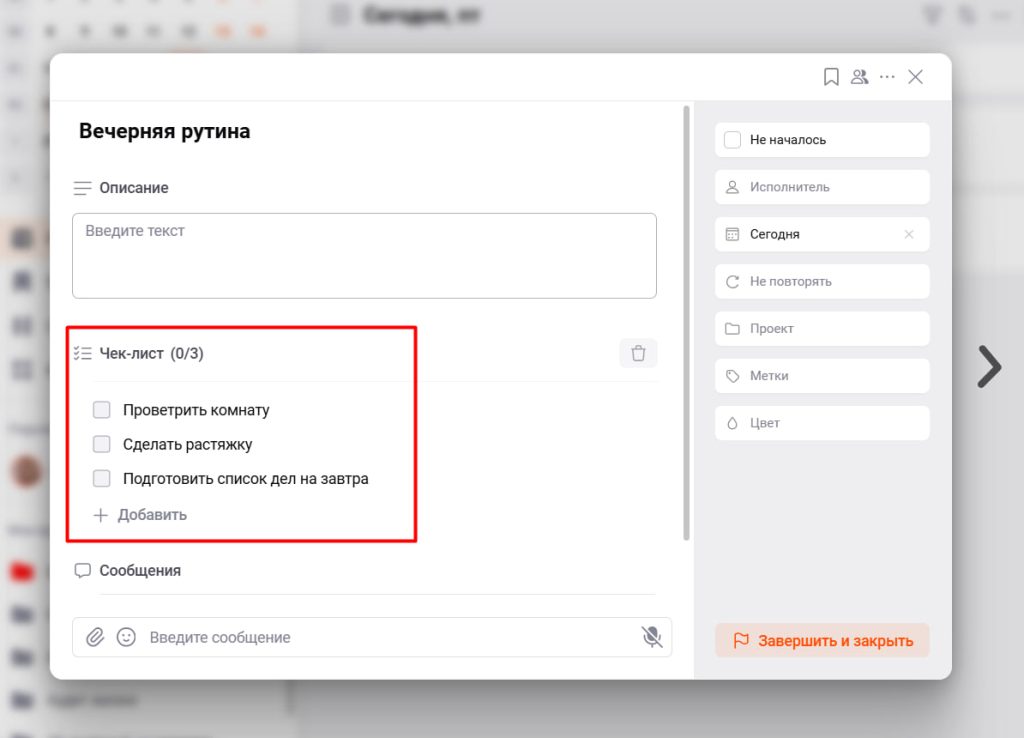1024x738 pixels.
Task: Click the paperclip attach file icon
Action: [x=95, y=637]
